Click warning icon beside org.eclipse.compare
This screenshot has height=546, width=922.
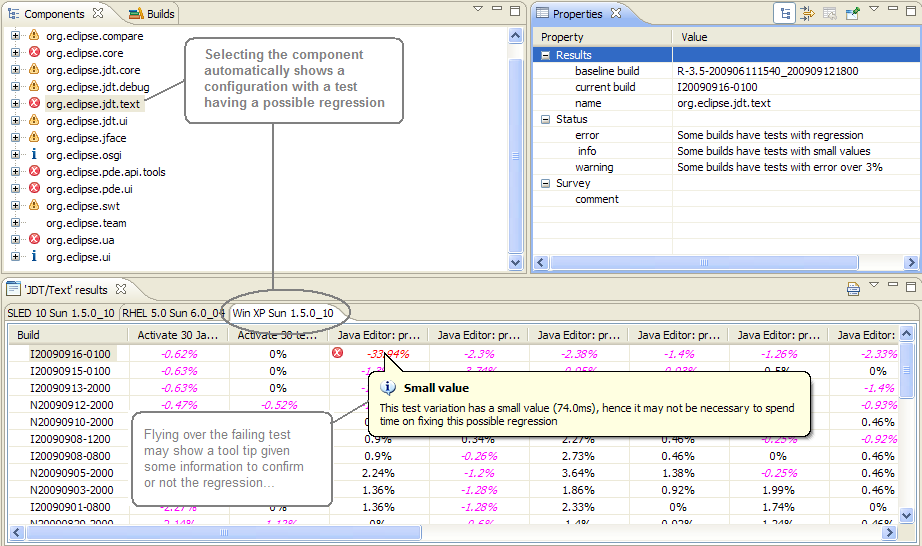tap(34, 36)
